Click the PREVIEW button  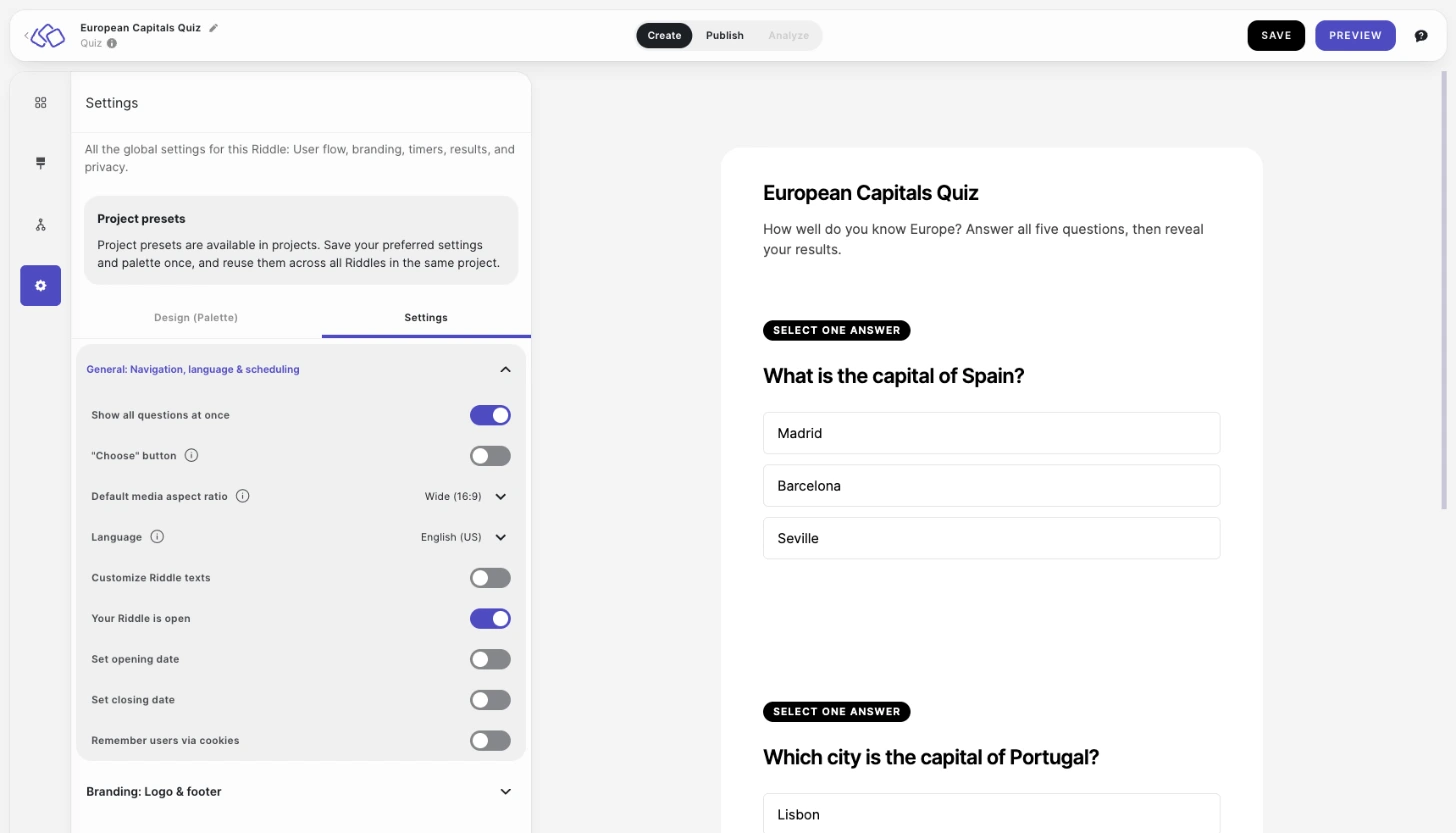(x=1355, y=36)
